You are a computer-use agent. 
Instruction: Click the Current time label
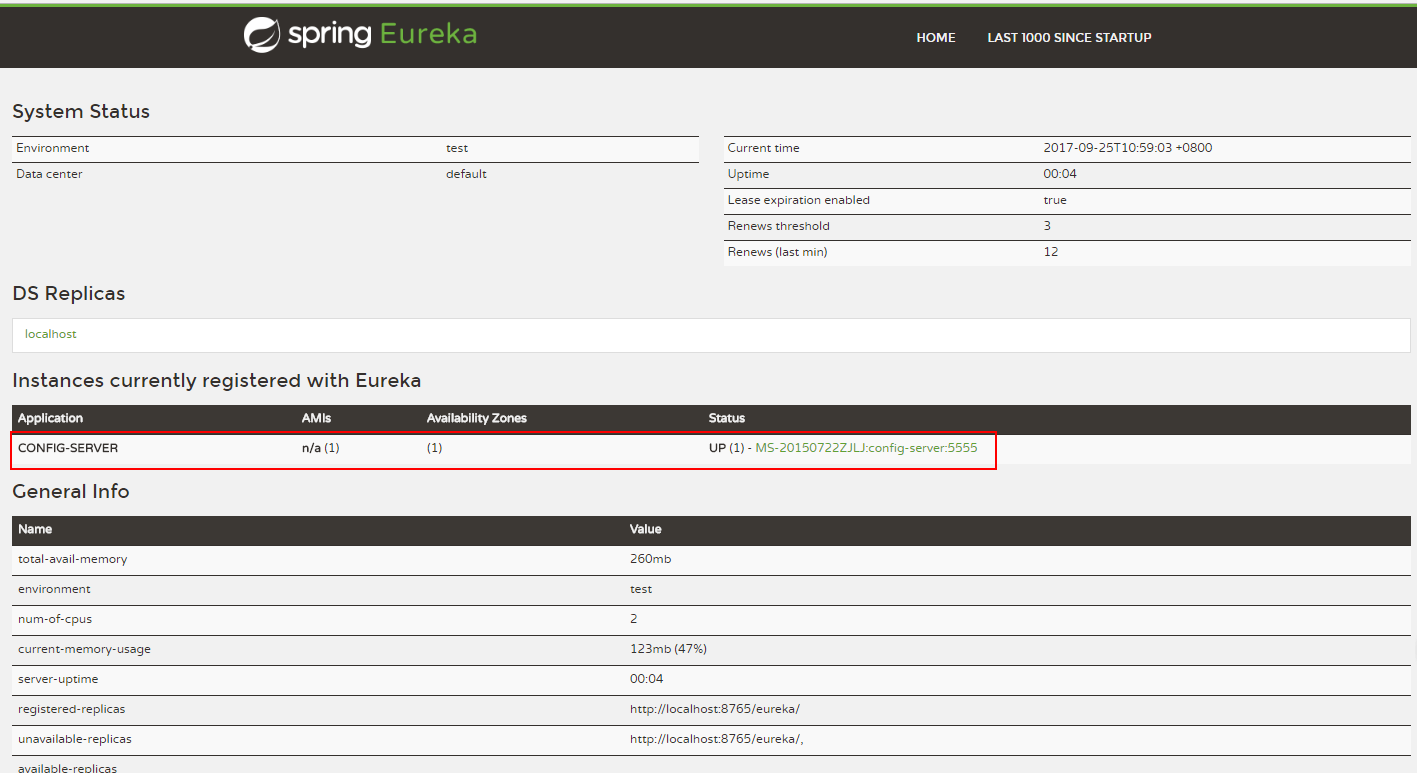(764, 148)
